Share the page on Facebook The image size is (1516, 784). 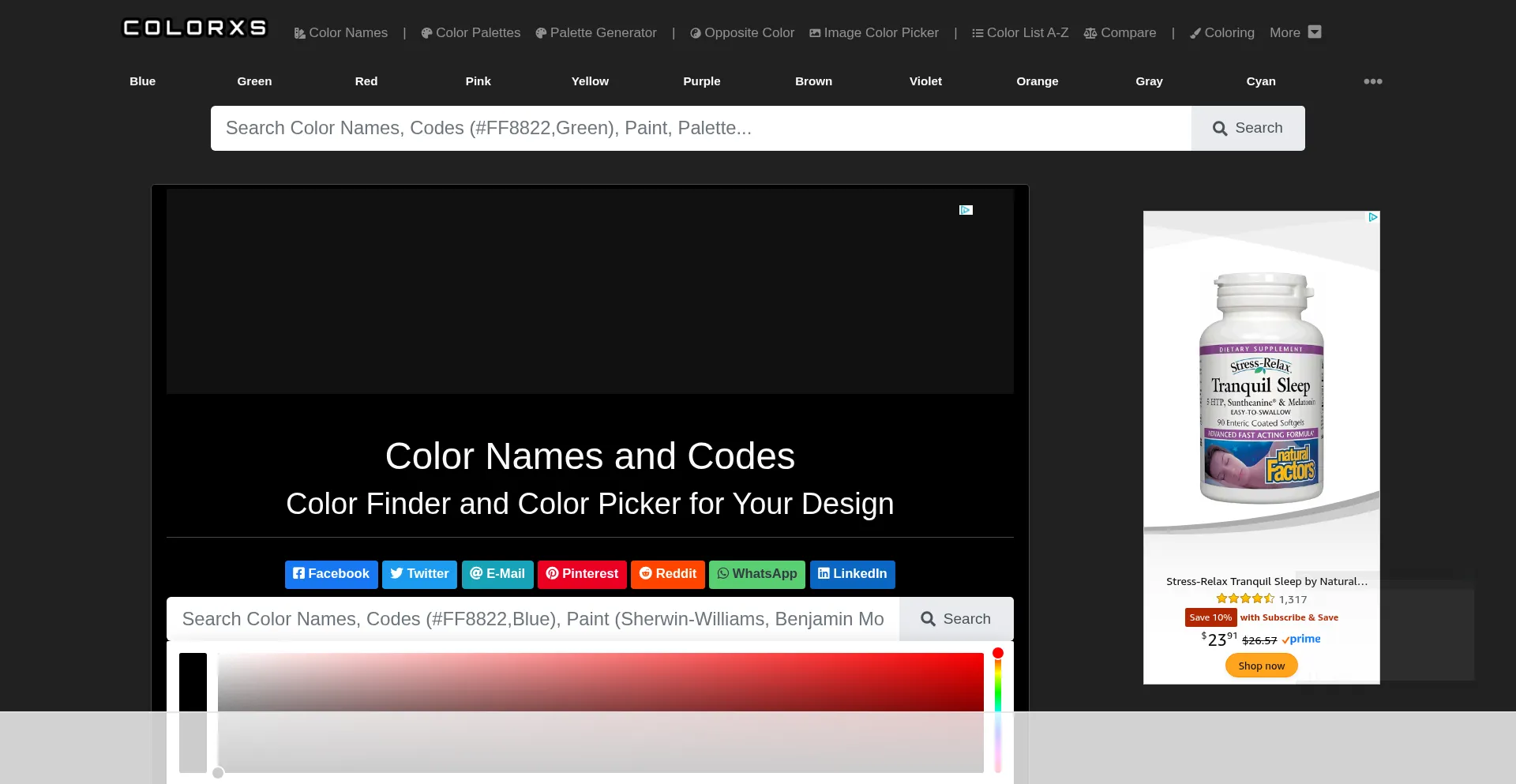tap(331, 574)
